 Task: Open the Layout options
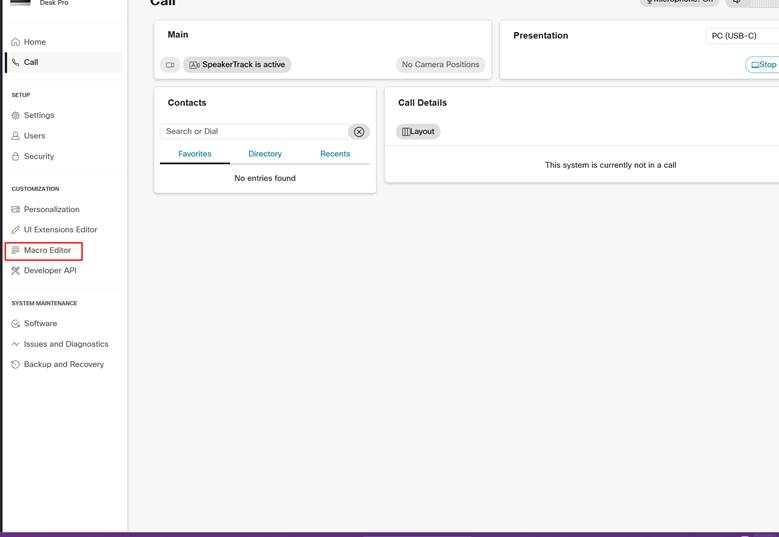pyautogui.click(x=418, y=132)
